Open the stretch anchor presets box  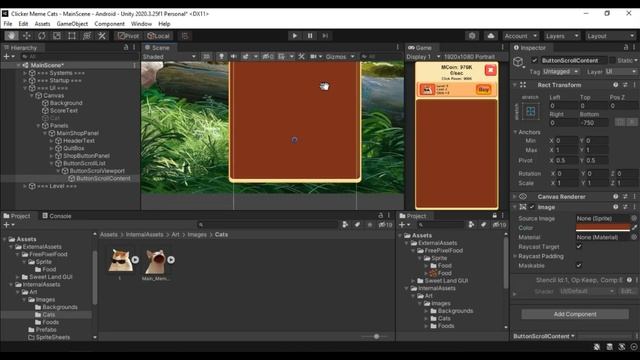pos(530,111)
